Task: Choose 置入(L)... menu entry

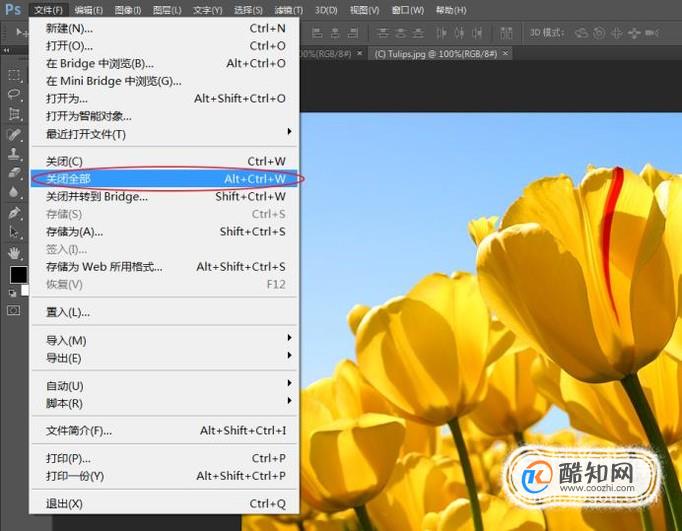Action: pos(164,312)
